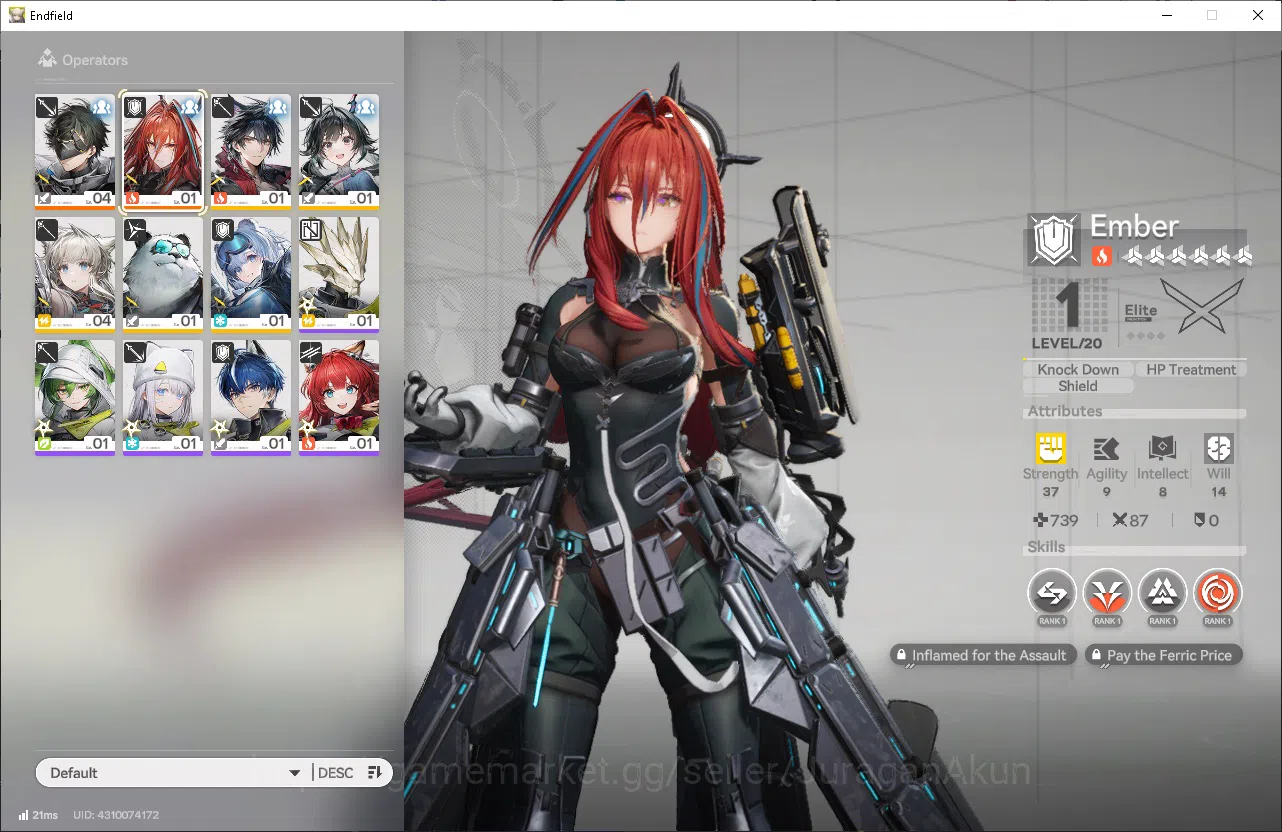Select the smiling black-haired girl operator card
Screen dimensions: 1282x832
tap(339, 152)
